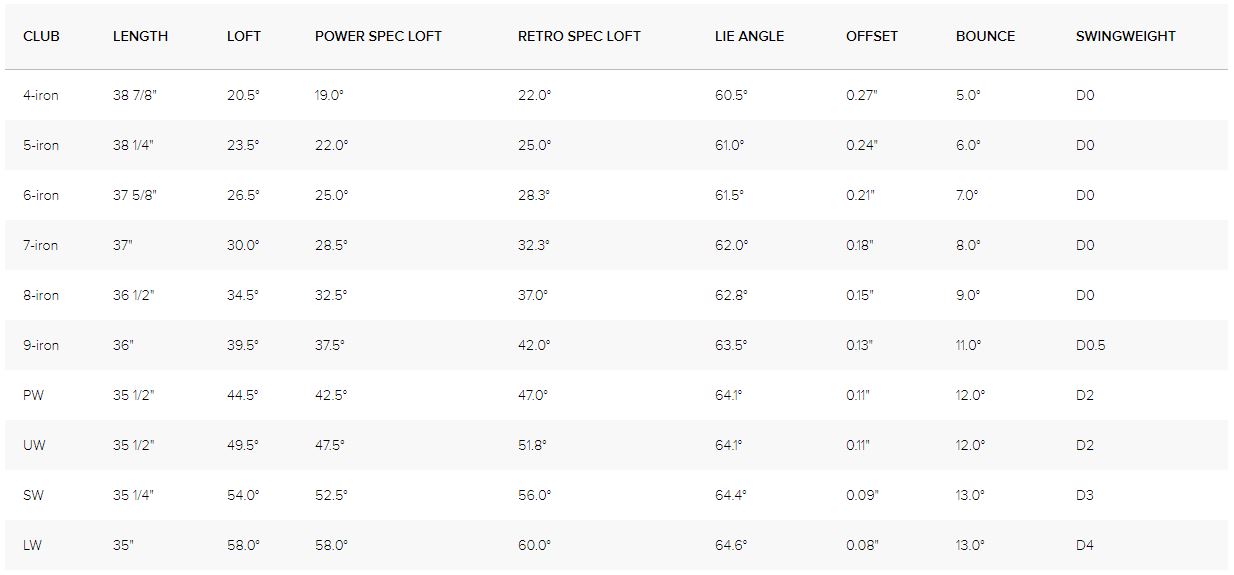
Task: Select the 4-iron row label
Action: 41,95
